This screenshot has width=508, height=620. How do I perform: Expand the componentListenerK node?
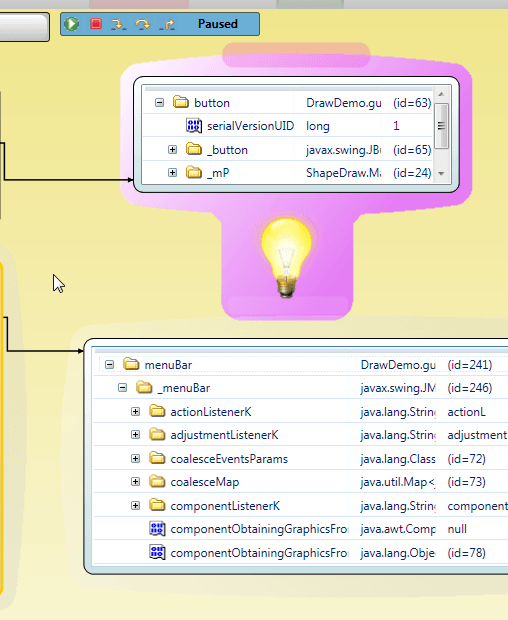tap(136, 506)
